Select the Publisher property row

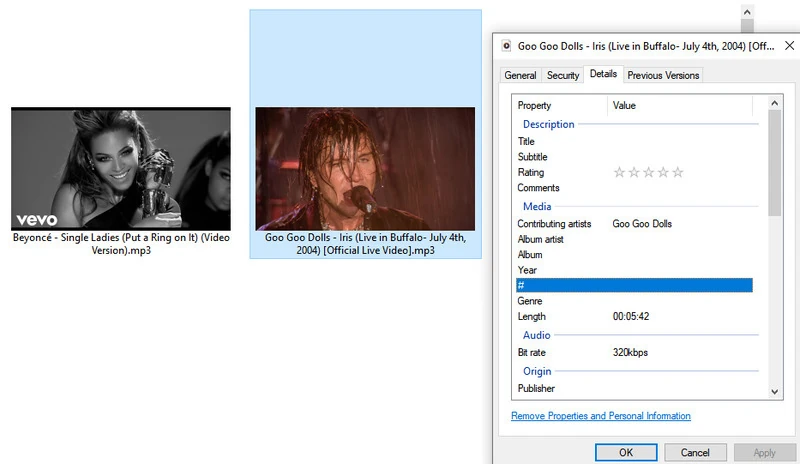click(634, 388)
